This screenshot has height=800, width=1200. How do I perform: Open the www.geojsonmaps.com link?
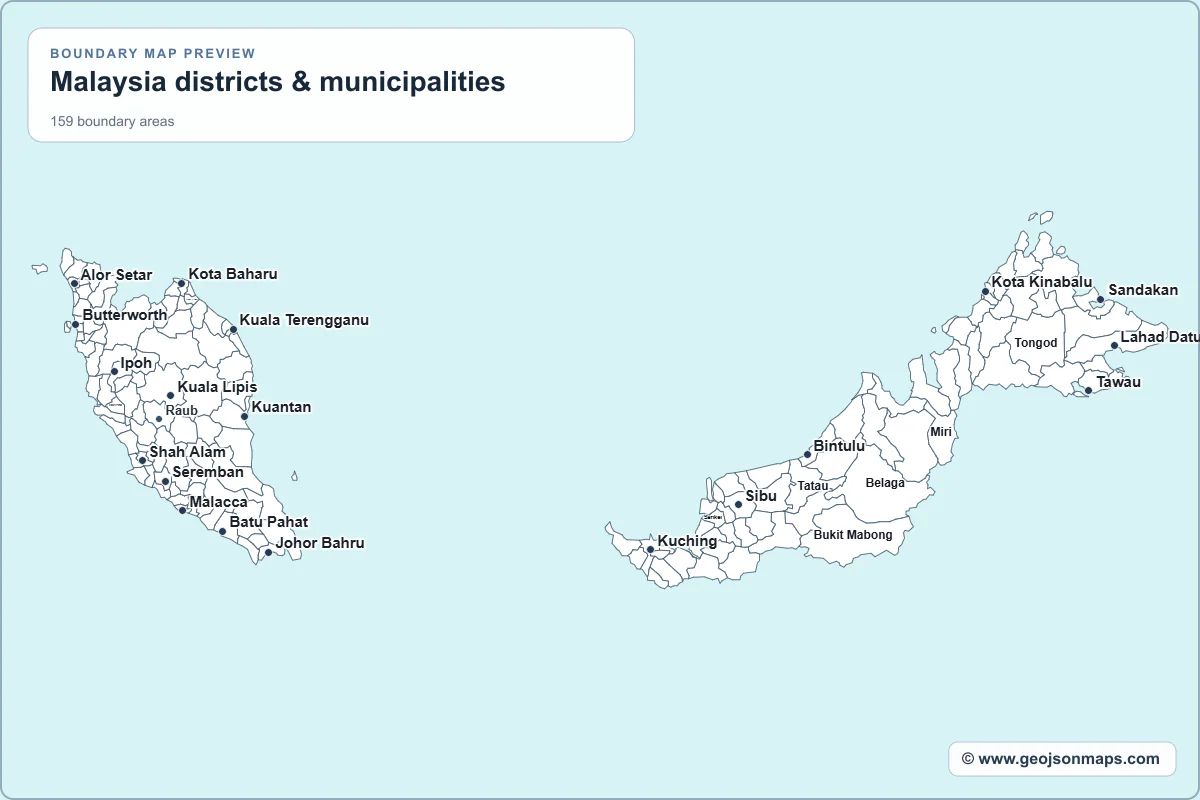coord(1061,759)
